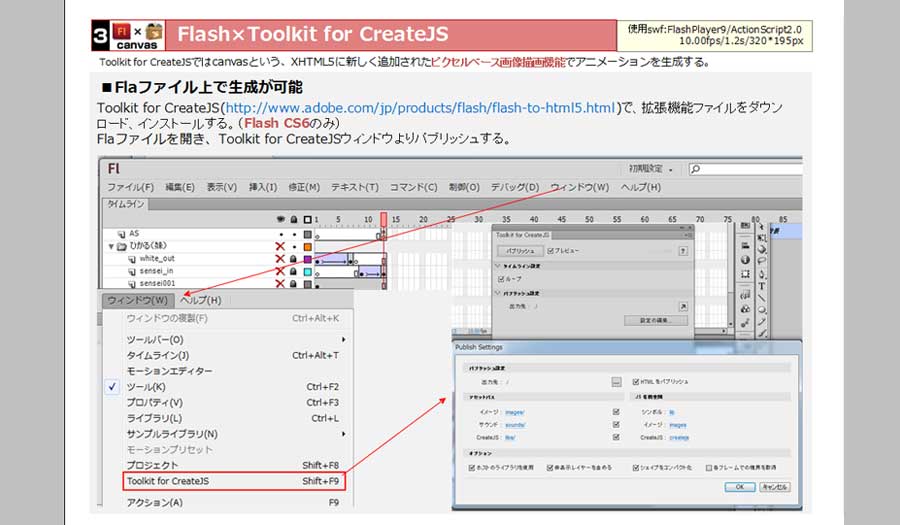The height and width of the screenshot is (525, 900).
Task: Click the キャンセル button in Publish Settings
Action: 775,487
